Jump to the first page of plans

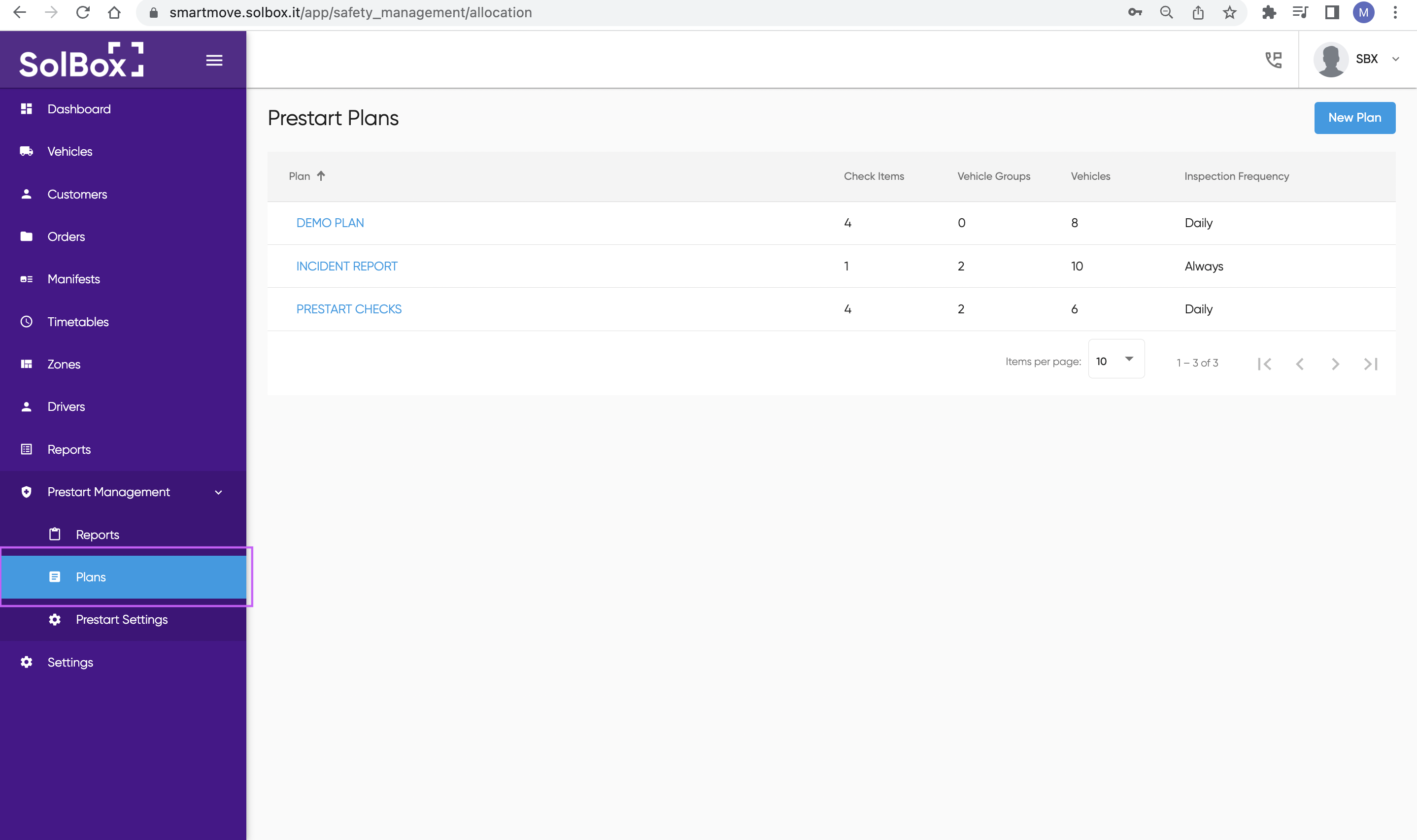pos(1264,364)
